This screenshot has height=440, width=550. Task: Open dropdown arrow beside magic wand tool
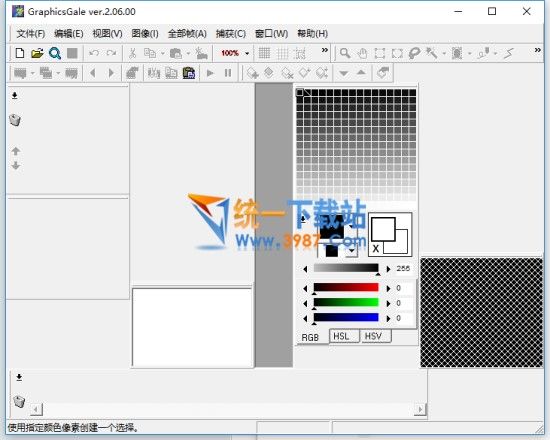pos(444,54)
